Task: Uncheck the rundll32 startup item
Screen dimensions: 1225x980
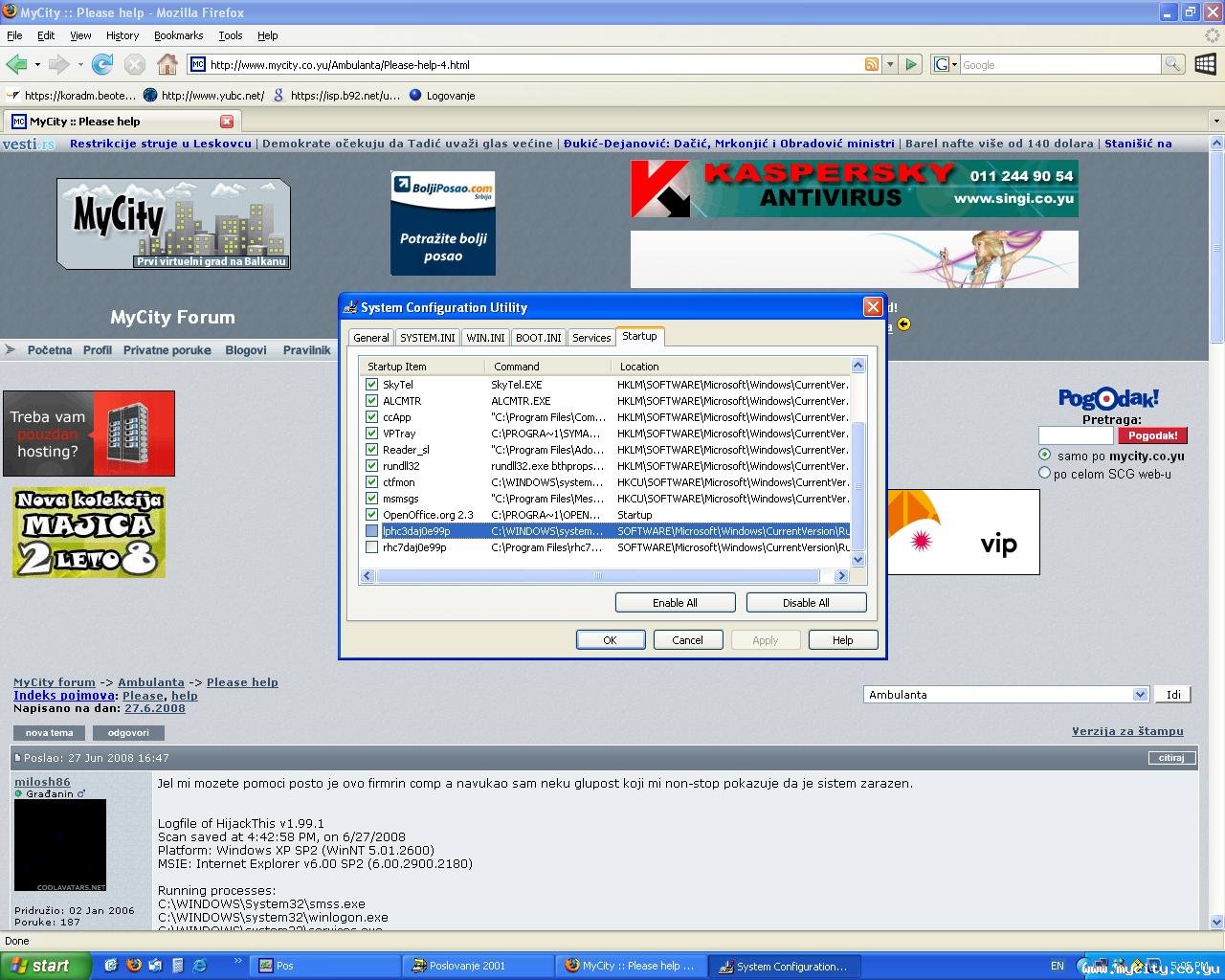Action: click(372, 466)
